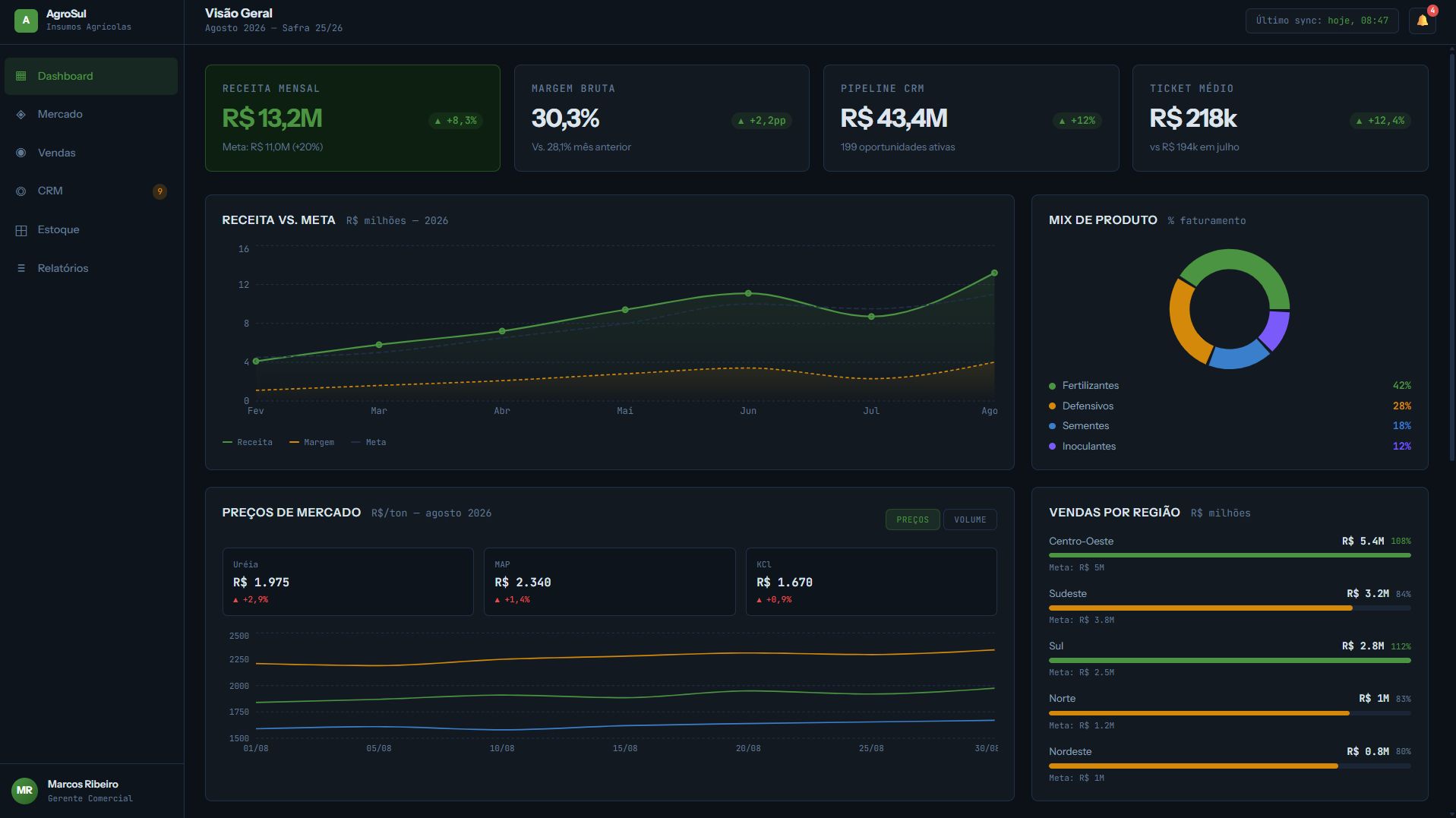The height and width of the screenshot is (818, 1456).
Task: Click the Fertilizantes legend color dot
Action: tap(1052, 386)
